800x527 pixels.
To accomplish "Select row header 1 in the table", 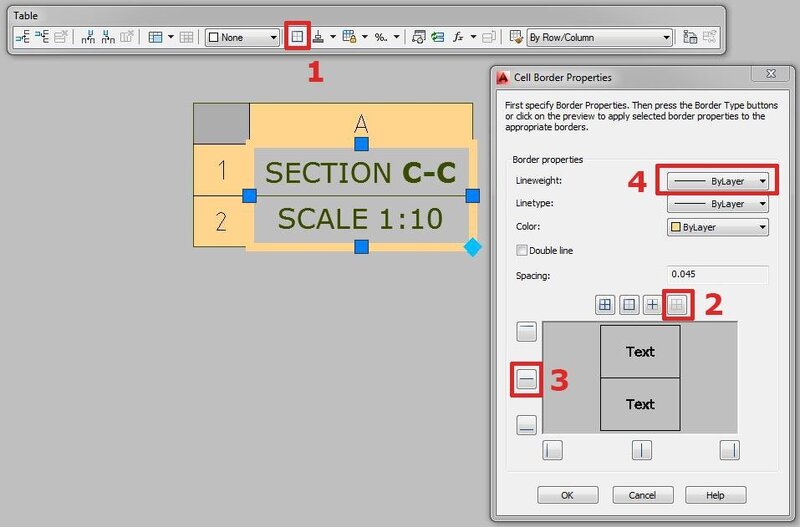I will (221, 170).
